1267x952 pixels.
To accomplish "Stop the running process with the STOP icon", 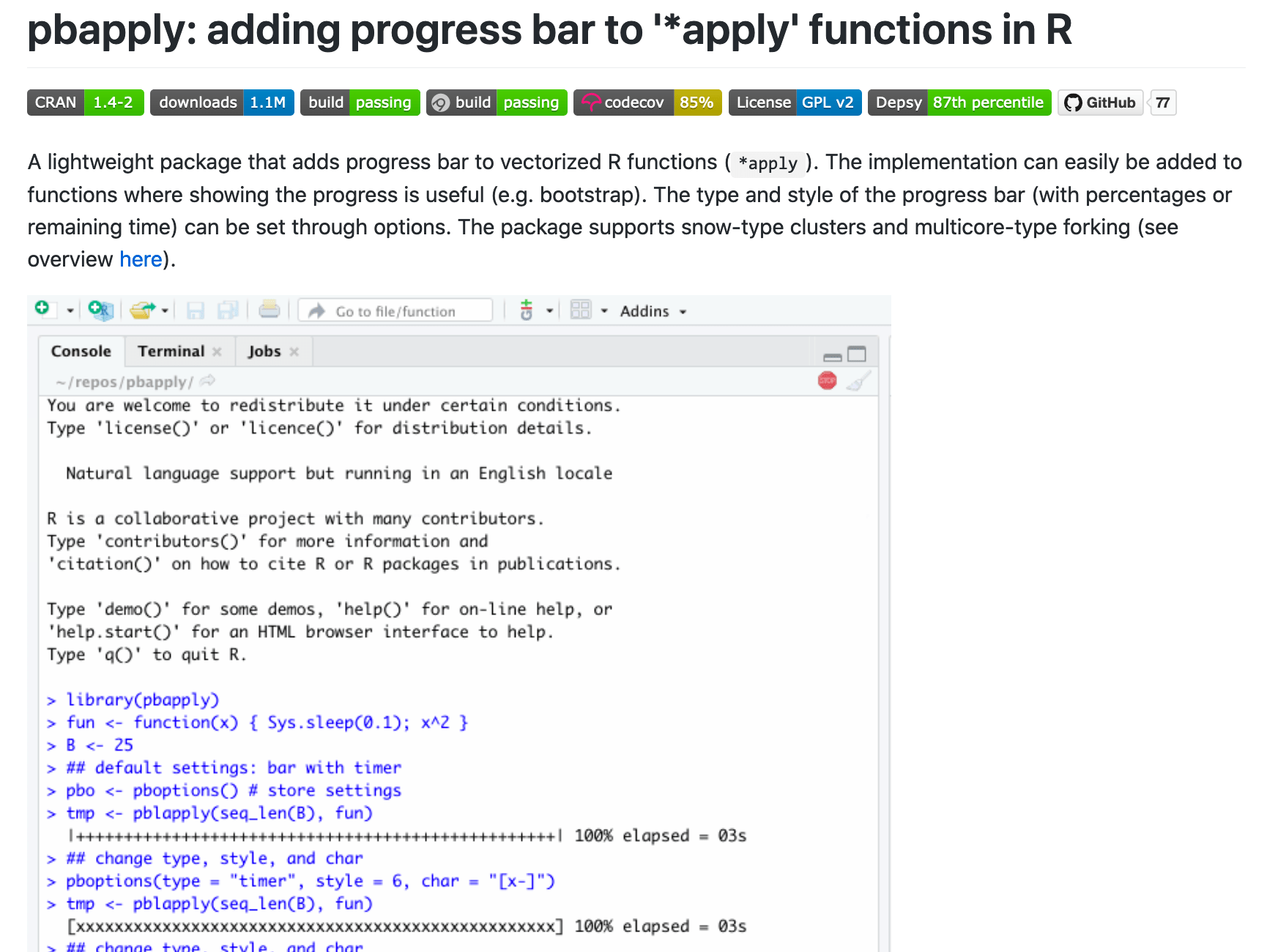I will pyautogui.click(x=827, y=380).
